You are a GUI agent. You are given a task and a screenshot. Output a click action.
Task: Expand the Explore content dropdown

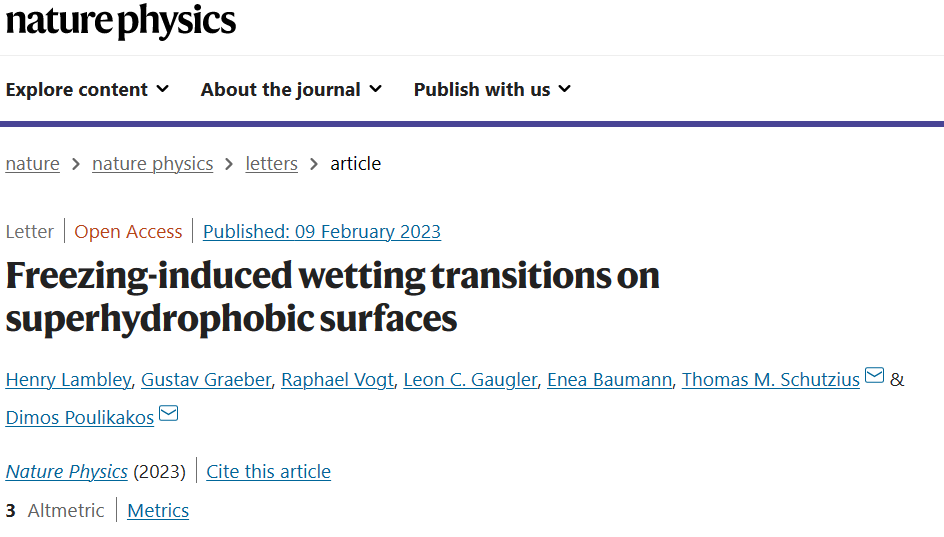click(x=87, y=90)
